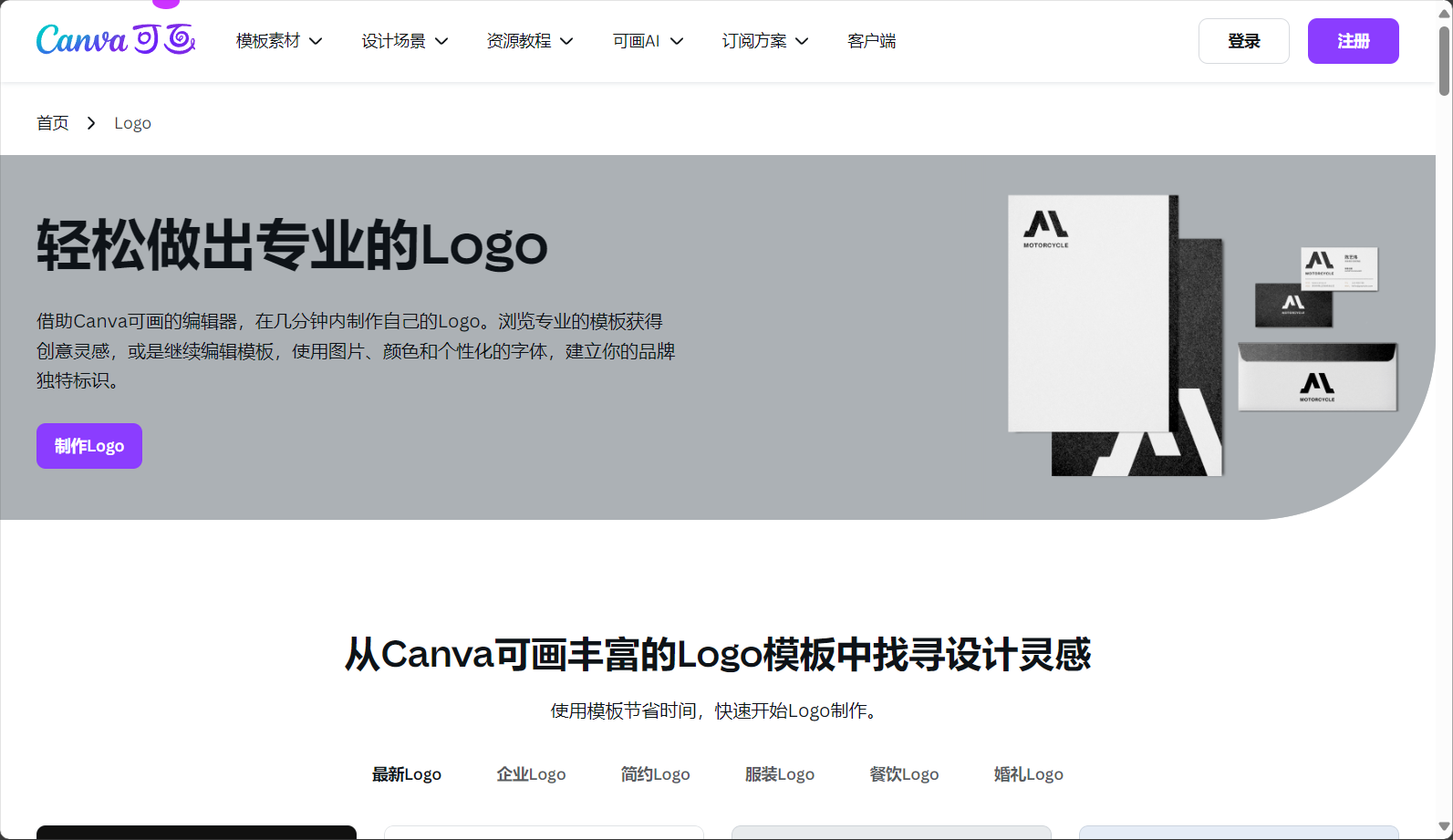Select the 企业Logo tab
The height and width of the screenshot is (840, 1453).
(x=531, y=774)
